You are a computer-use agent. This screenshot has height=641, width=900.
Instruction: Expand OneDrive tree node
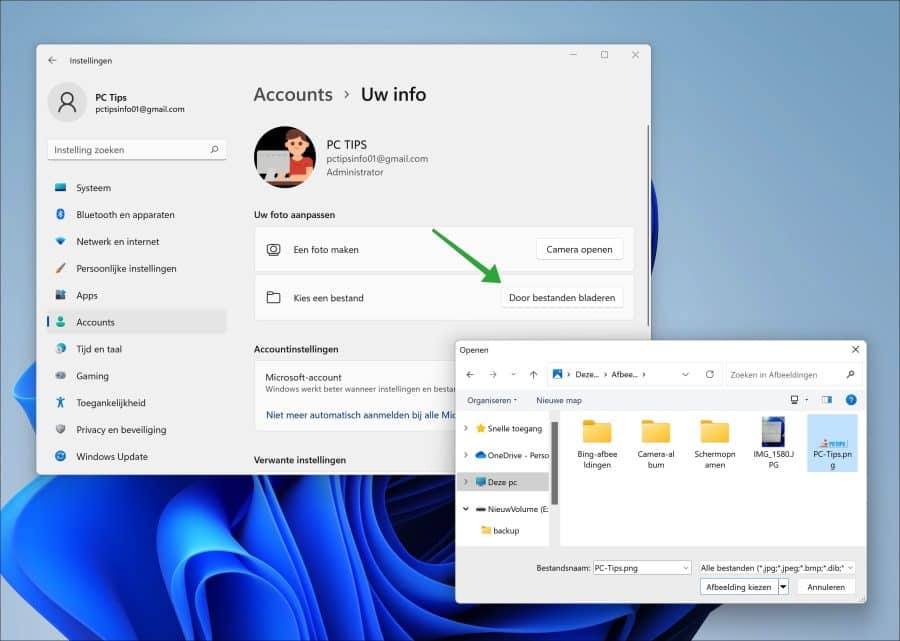pyautogui.click(x=466, y=455)
